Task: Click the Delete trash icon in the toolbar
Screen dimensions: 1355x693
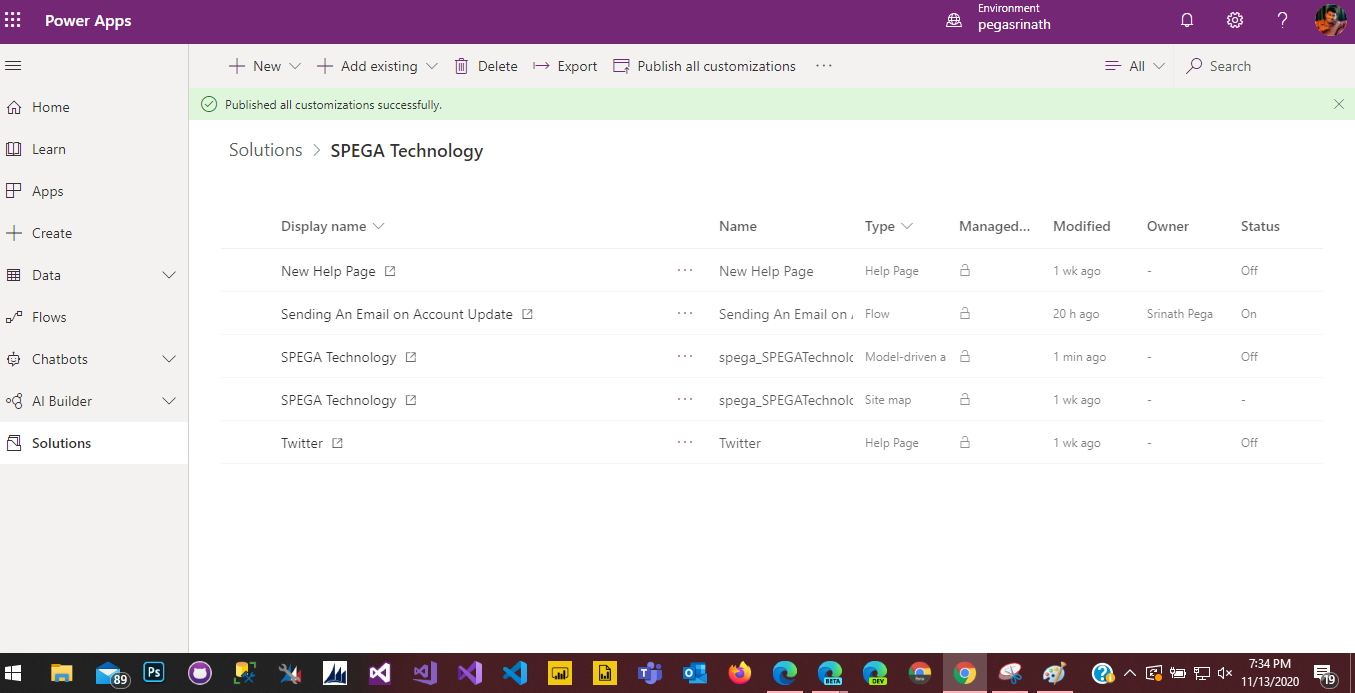Action: (461, 66)
